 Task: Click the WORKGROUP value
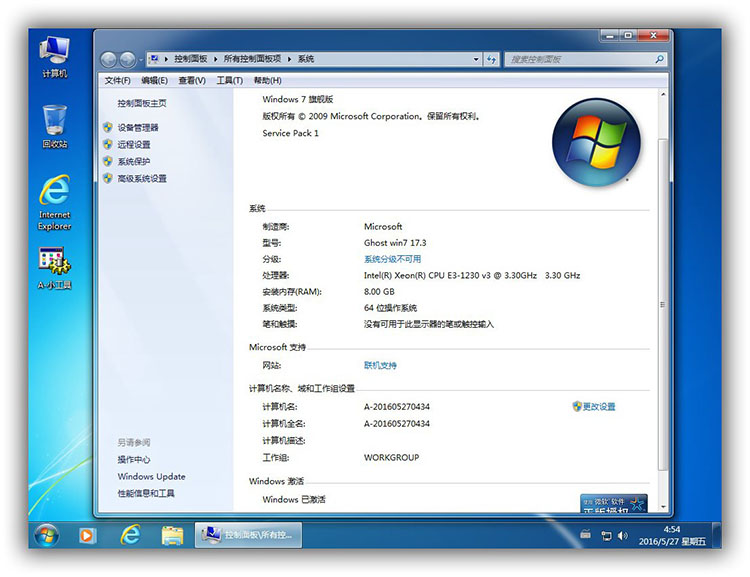(391, 457)
